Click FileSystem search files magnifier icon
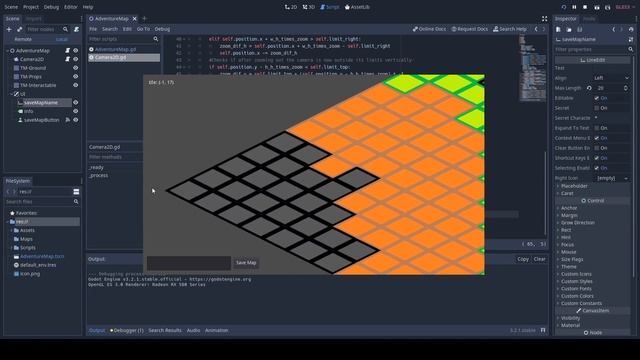 [x=76, y=202]
